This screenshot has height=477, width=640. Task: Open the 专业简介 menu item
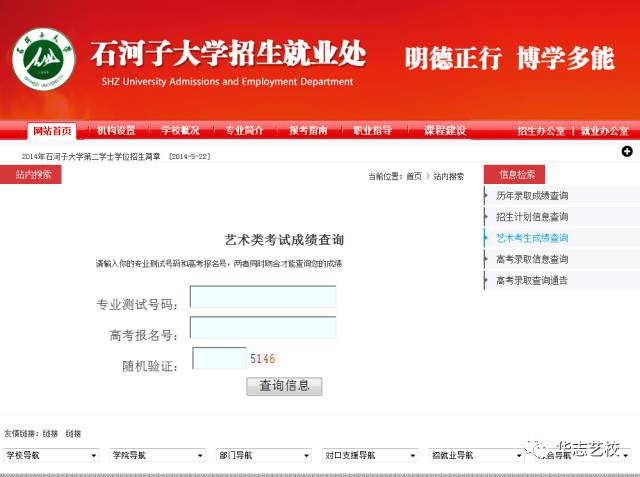pyautogui.click(x=244, y=131)
